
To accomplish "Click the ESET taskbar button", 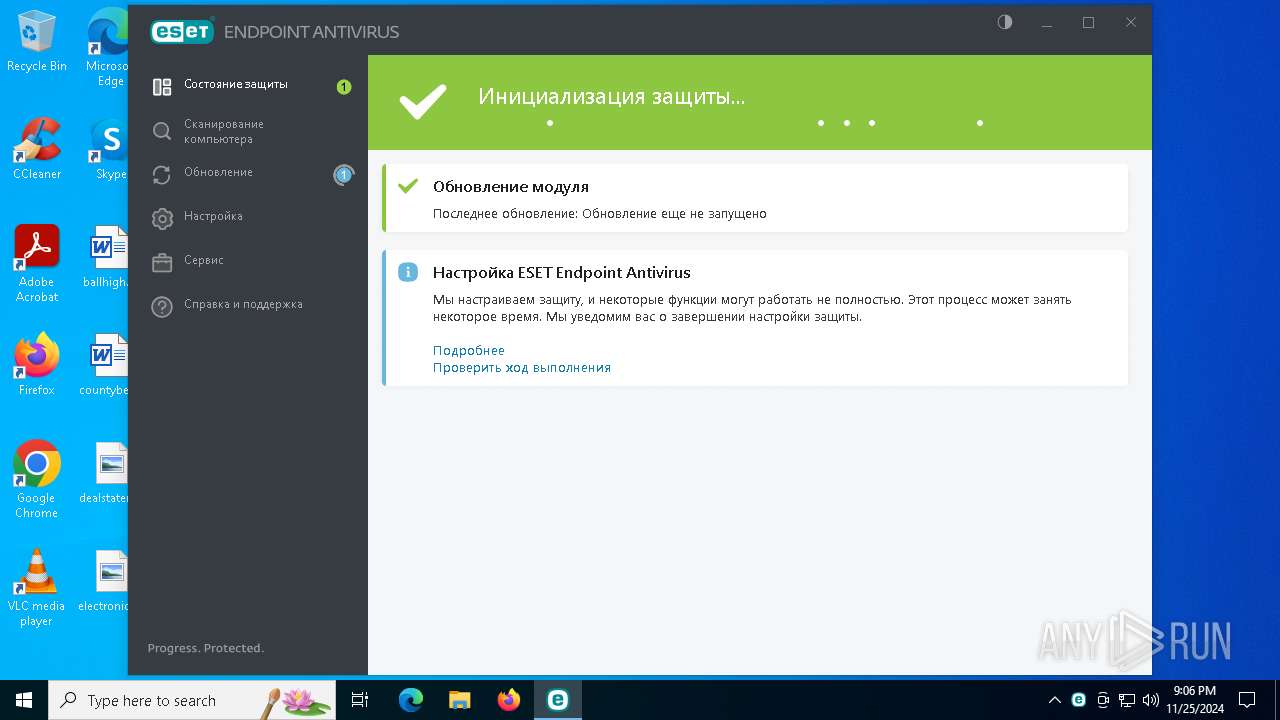I will coord(557,700).
